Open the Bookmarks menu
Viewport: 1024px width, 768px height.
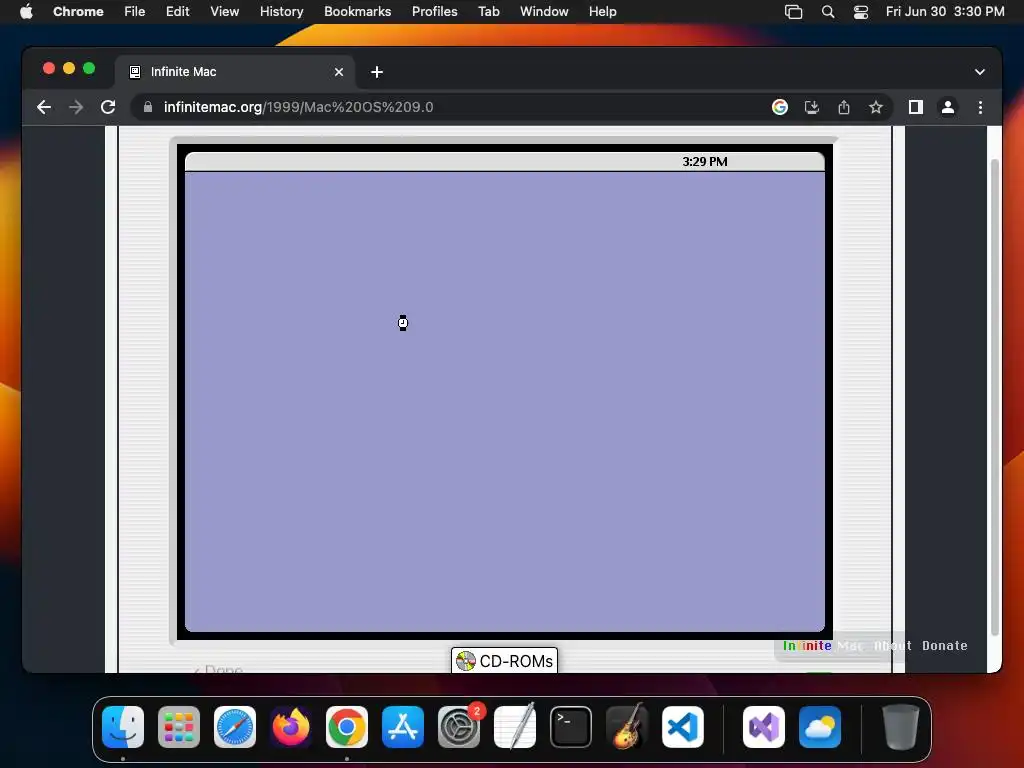pyautogui.click(x=357, y=11)
